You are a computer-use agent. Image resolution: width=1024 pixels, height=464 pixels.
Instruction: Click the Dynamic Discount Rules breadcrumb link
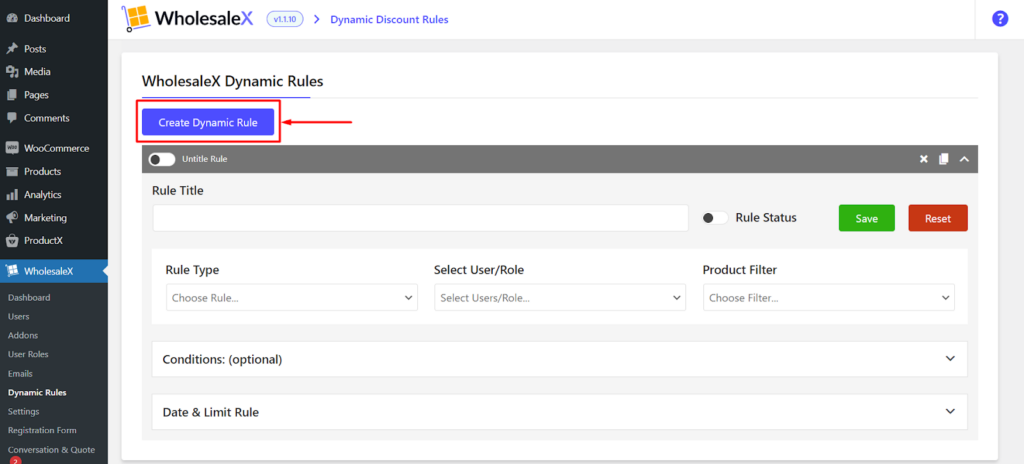389,20
